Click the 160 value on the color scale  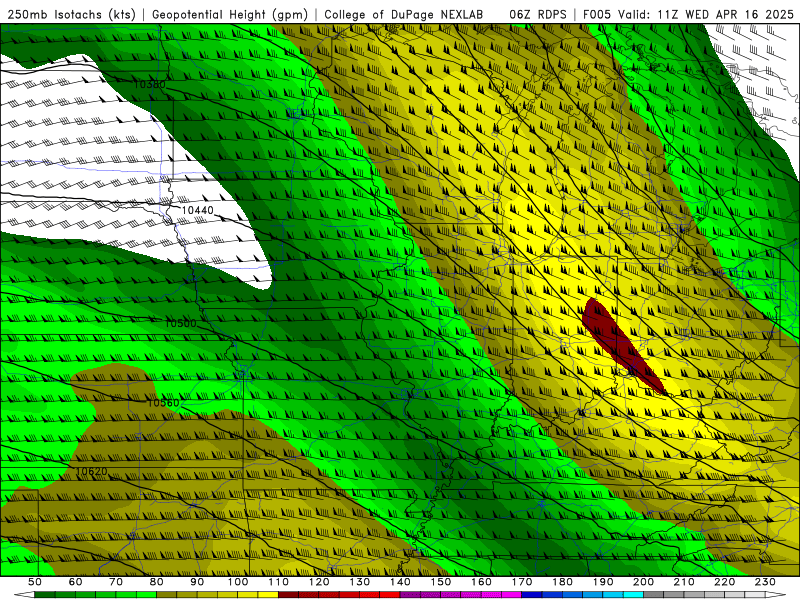tap(481, 582)
